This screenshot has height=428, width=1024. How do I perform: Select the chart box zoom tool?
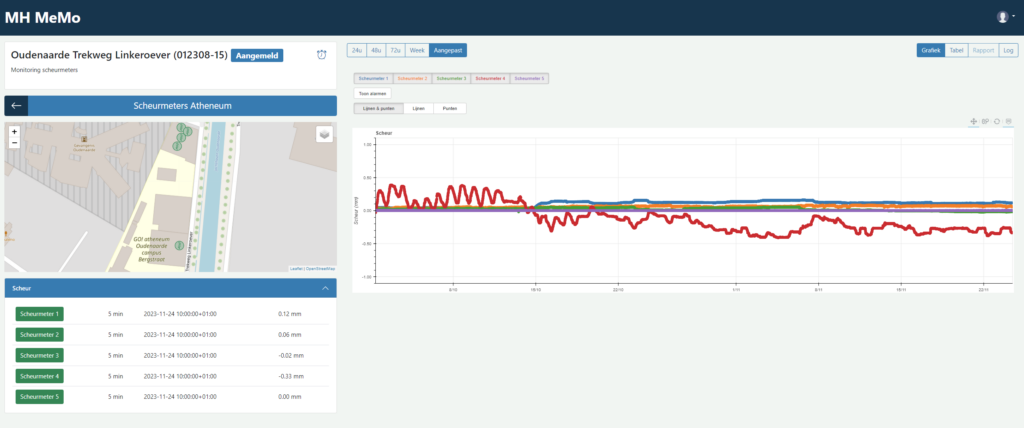coord(985,122)
